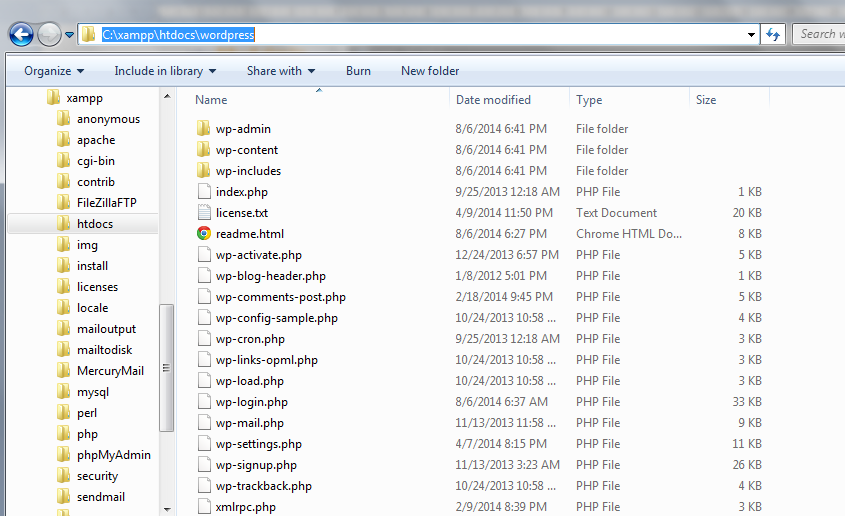Open Include in library menu
Image resolution: width=845 pixels, height=516 pixels.
pyautogui.click(x=165, y=71)
